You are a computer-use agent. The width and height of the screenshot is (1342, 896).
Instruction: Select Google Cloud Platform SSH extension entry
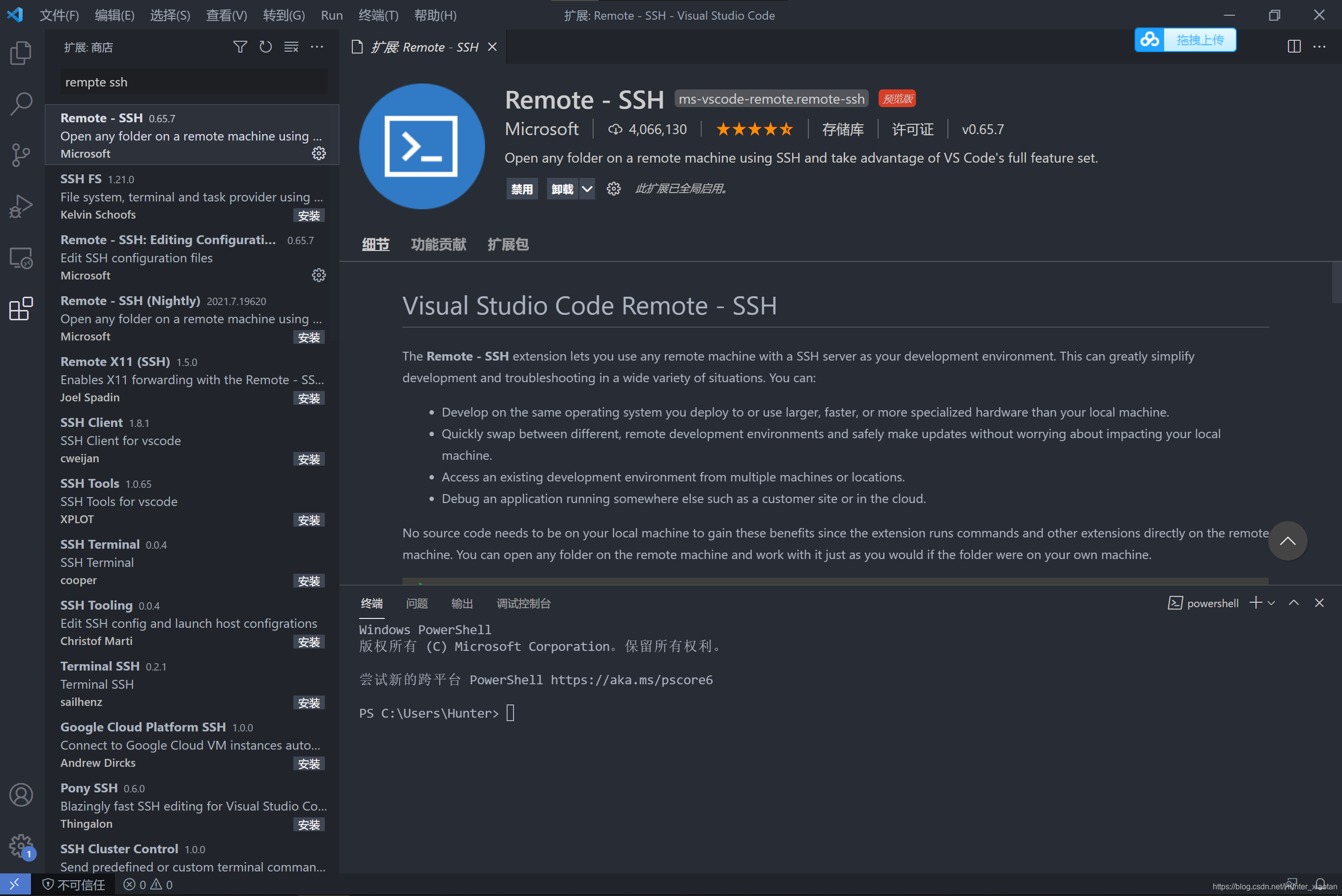coord(192,744)
